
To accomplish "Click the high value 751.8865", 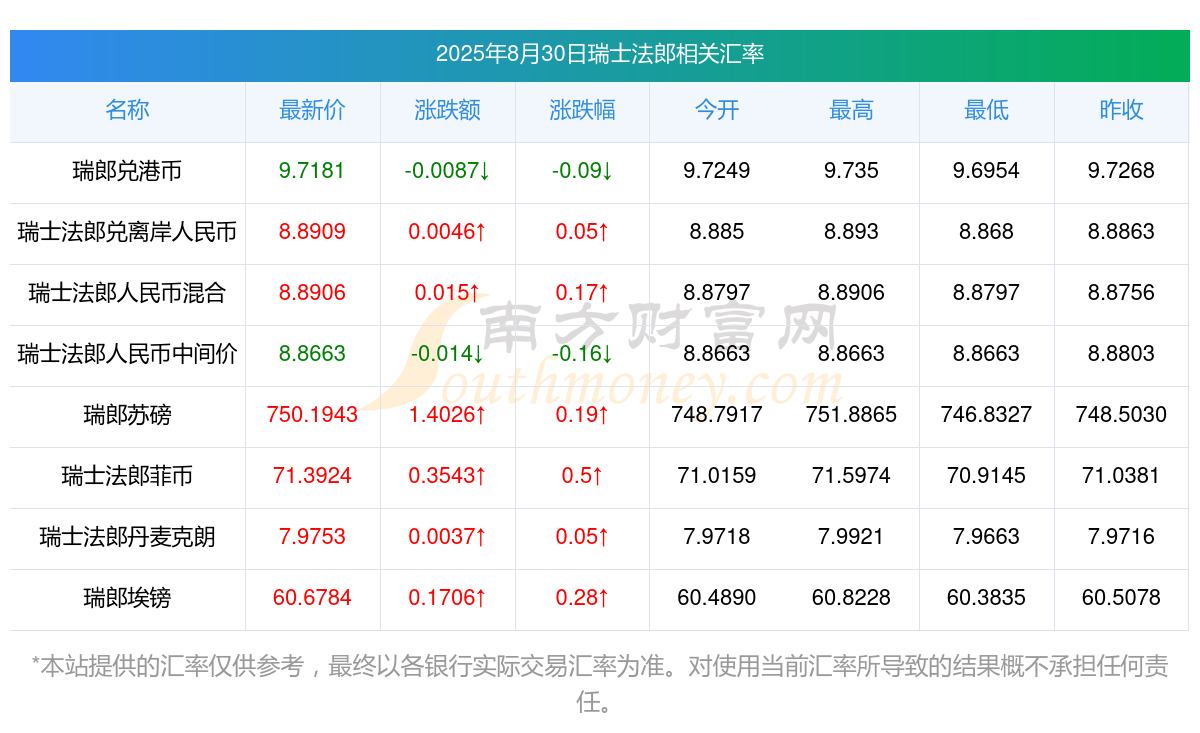I will pyautogui.click(x=851, y=415).
